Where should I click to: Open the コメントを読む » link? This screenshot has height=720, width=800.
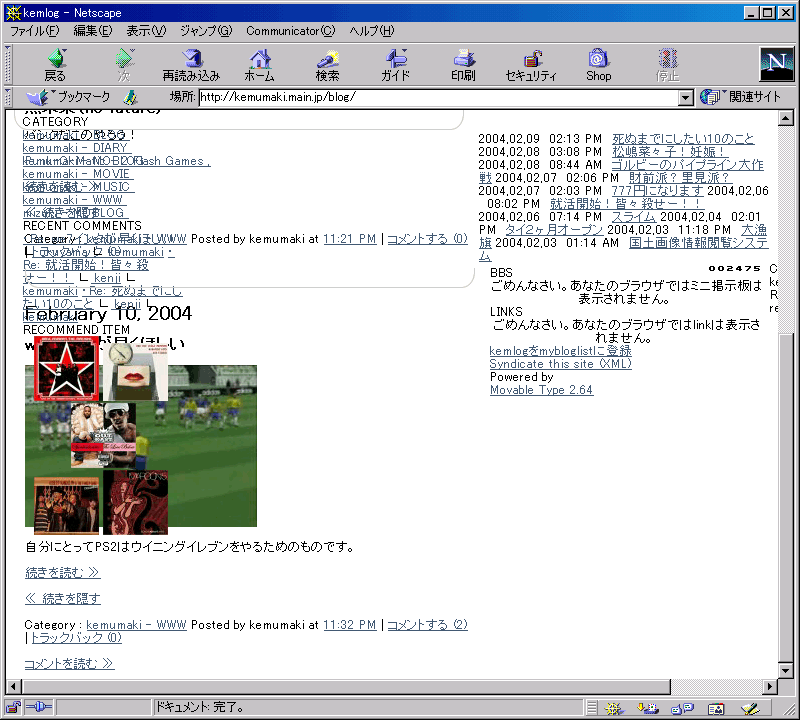coord(69,663)
